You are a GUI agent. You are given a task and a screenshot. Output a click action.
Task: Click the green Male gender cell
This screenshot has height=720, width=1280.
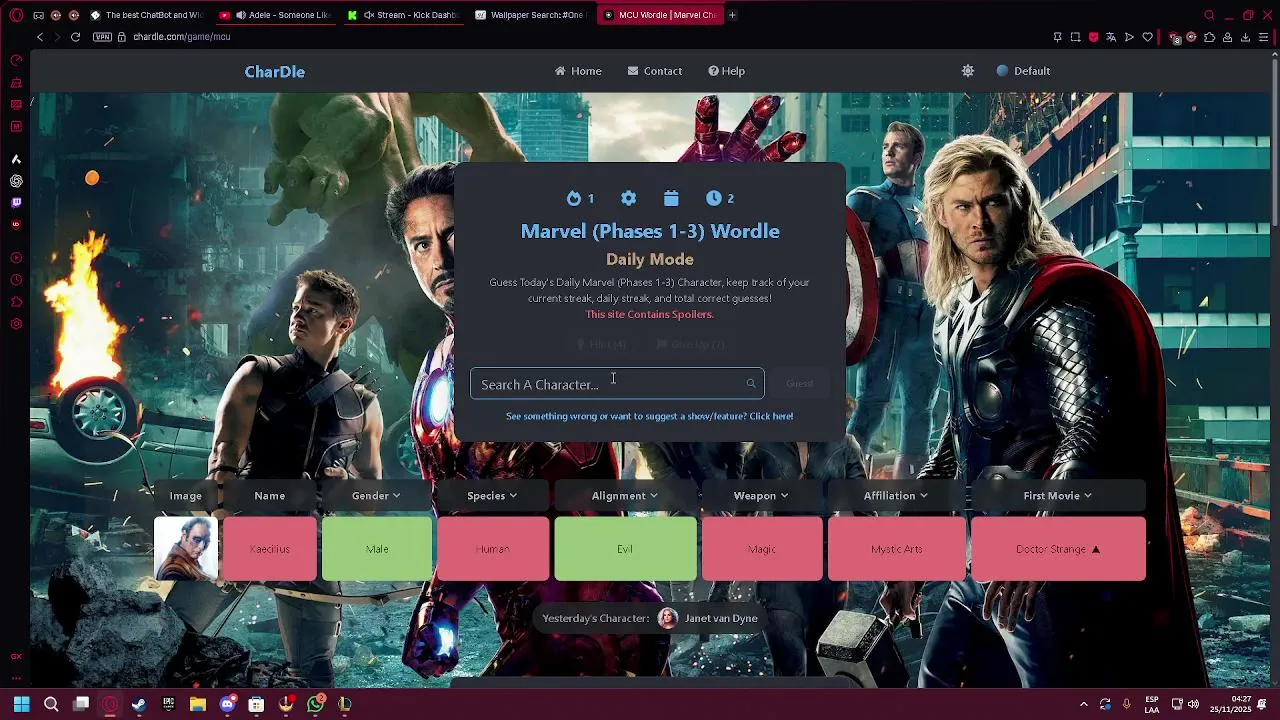point(377,549)
